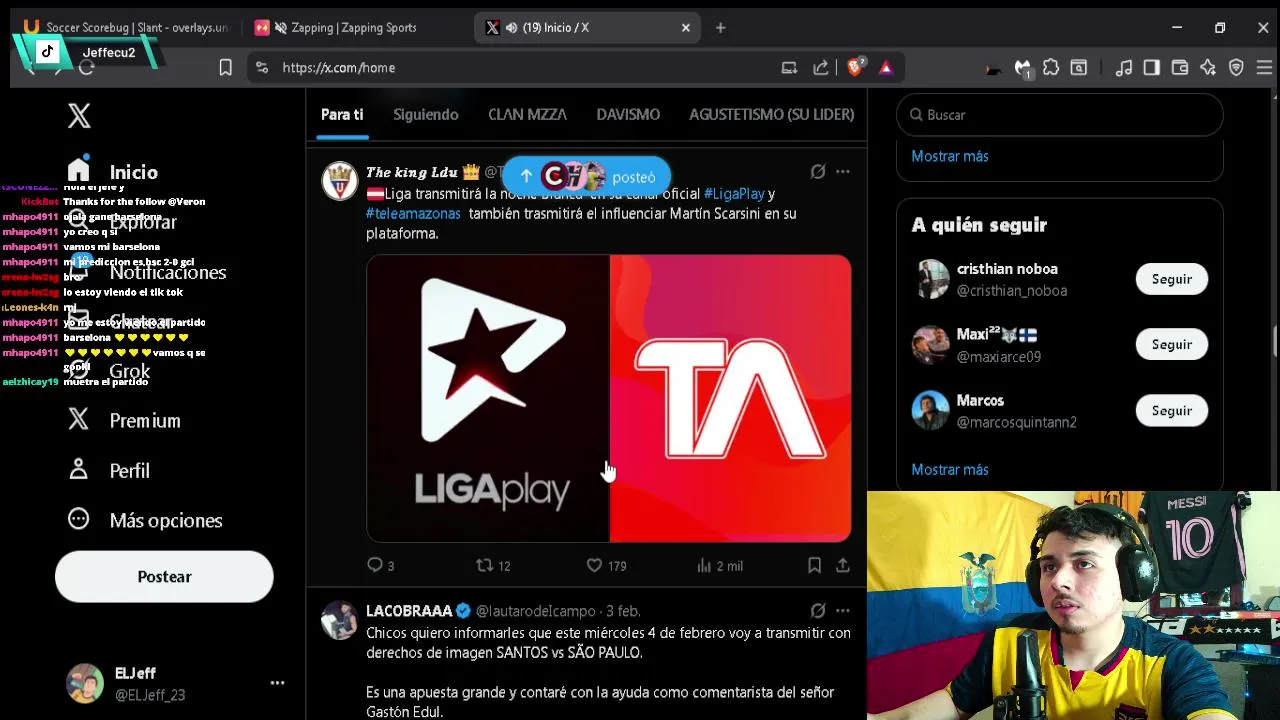Image resolution: width=1280 pixels, height=720 pixels.
Task: Open the AGUSTETISMO (SU LIDER) tab
Action: click(x=772, y=115)
